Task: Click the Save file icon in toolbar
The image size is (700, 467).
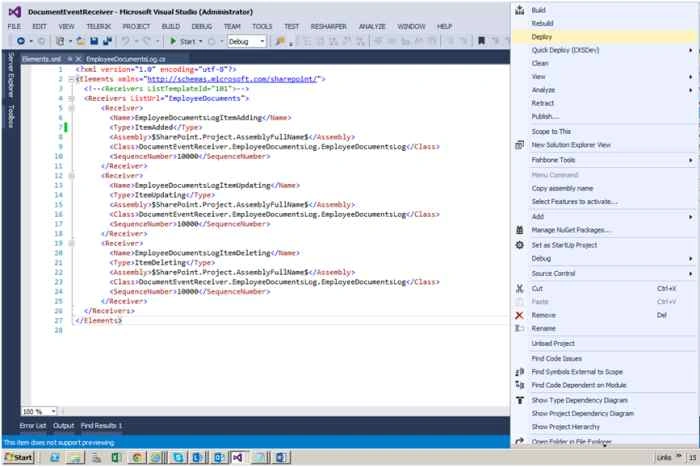Action: 94,41
